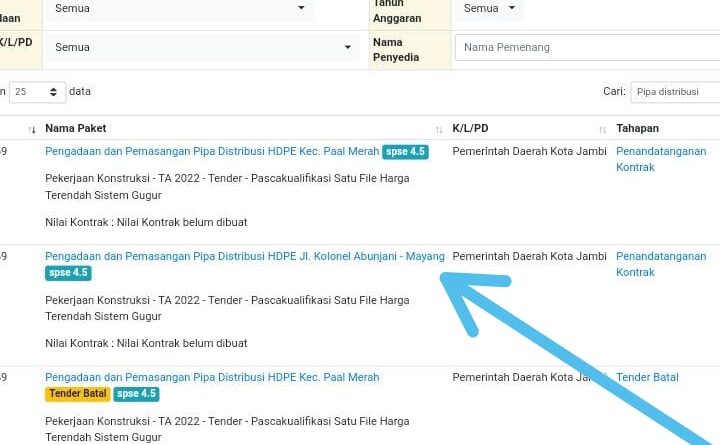Screen dimensions: 720x445
Task: Change the 25 entries-per-page selector
Action: (38, 92)
